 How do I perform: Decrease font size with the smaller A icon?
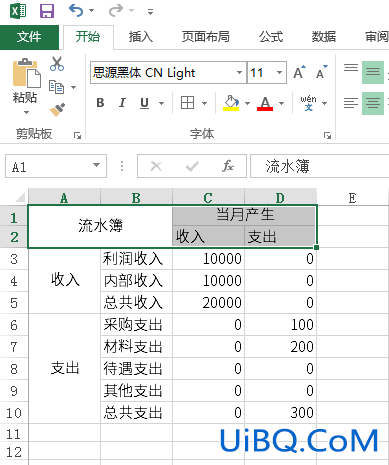point(322,72)
